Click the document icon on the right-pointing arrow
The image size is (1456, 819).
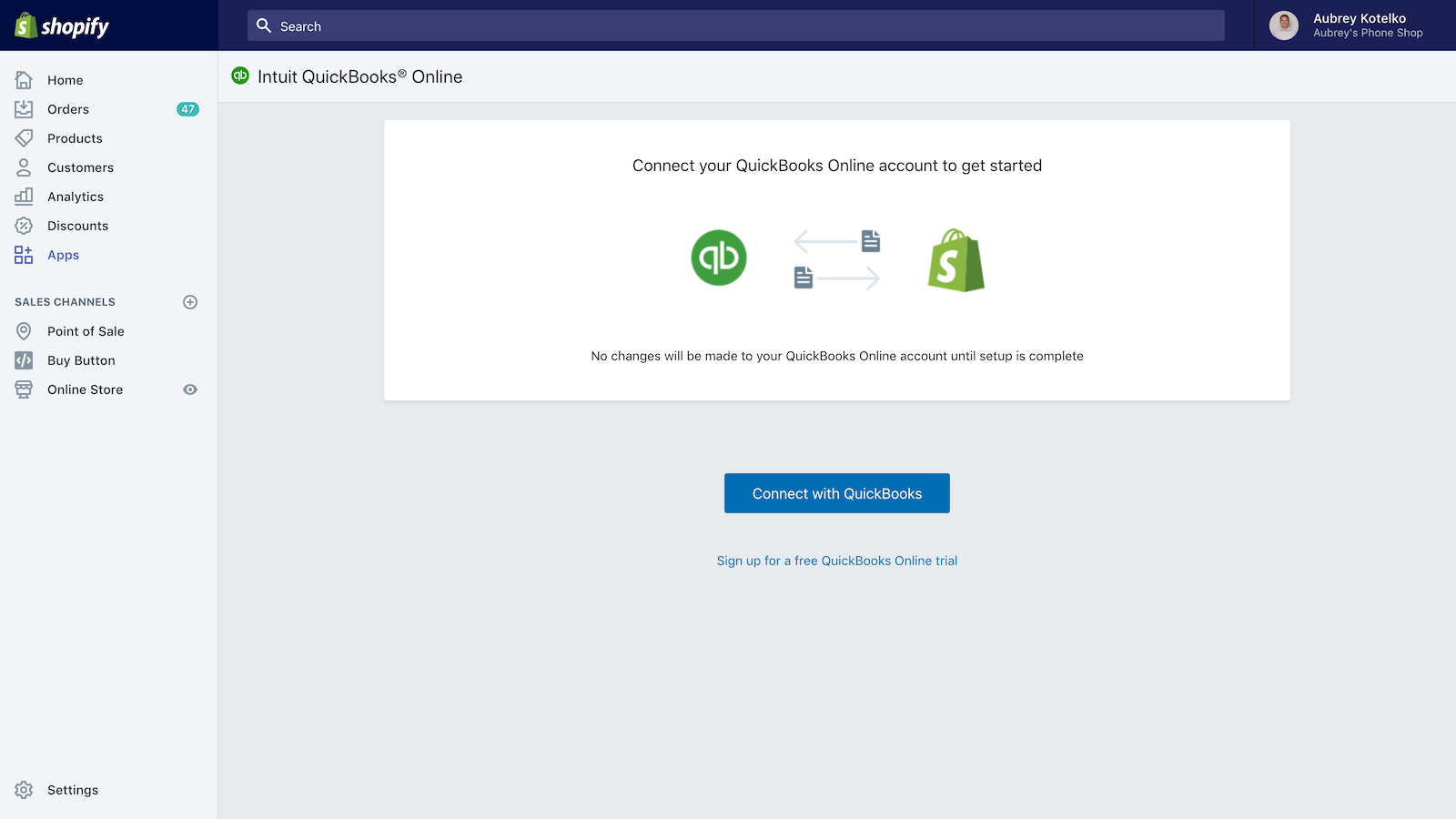[x=804, y=278]
